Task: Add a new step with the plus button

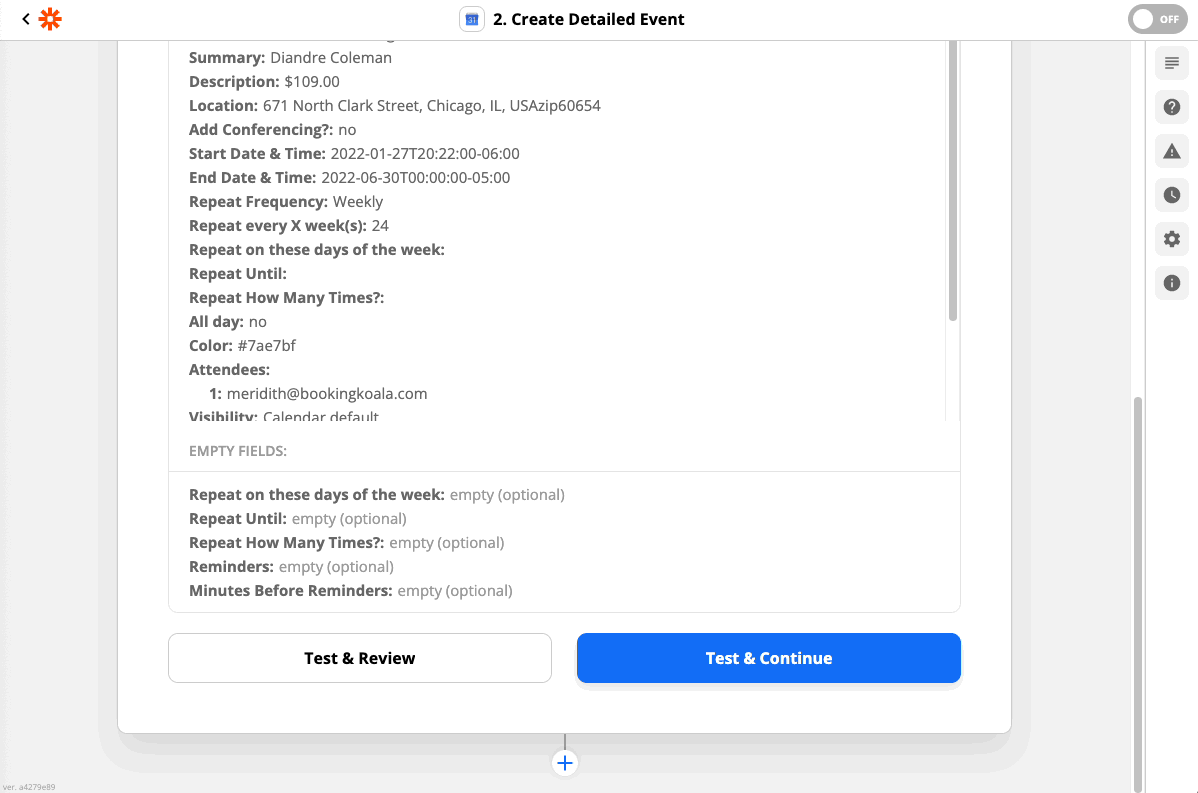Action: coord(565,763)
